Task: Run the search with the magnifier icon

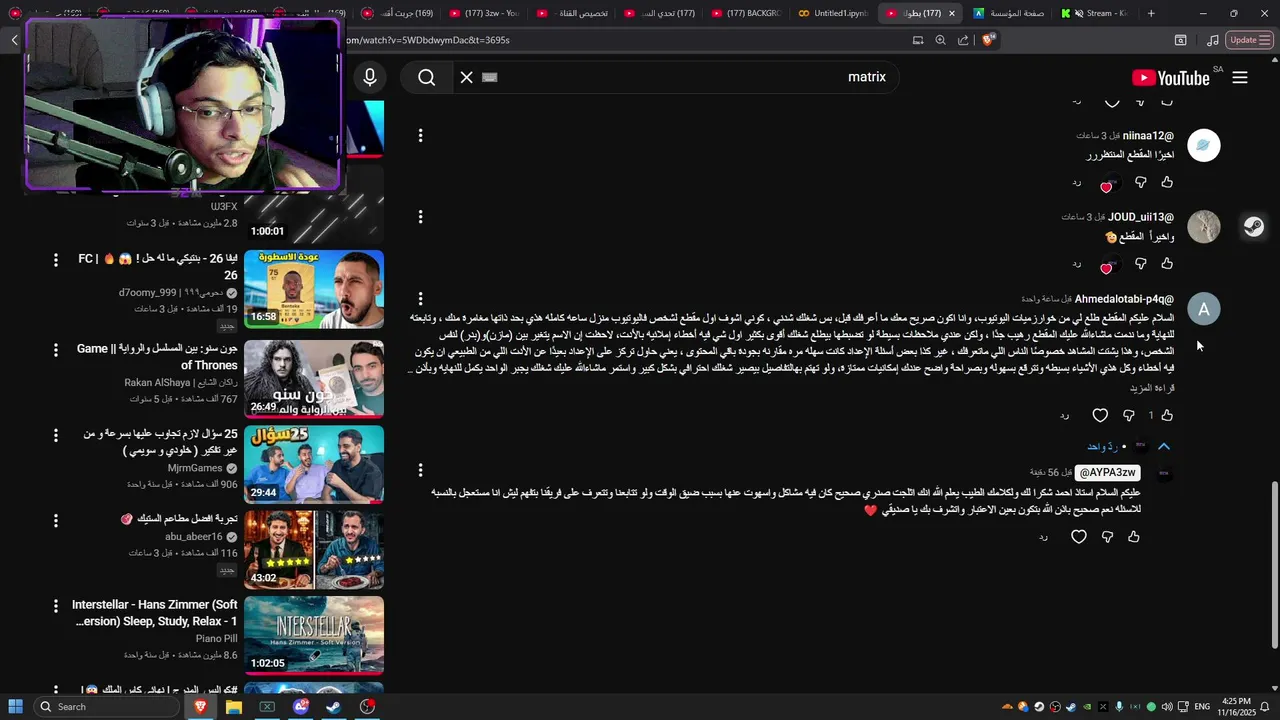Action: click(x=427, y=77)
